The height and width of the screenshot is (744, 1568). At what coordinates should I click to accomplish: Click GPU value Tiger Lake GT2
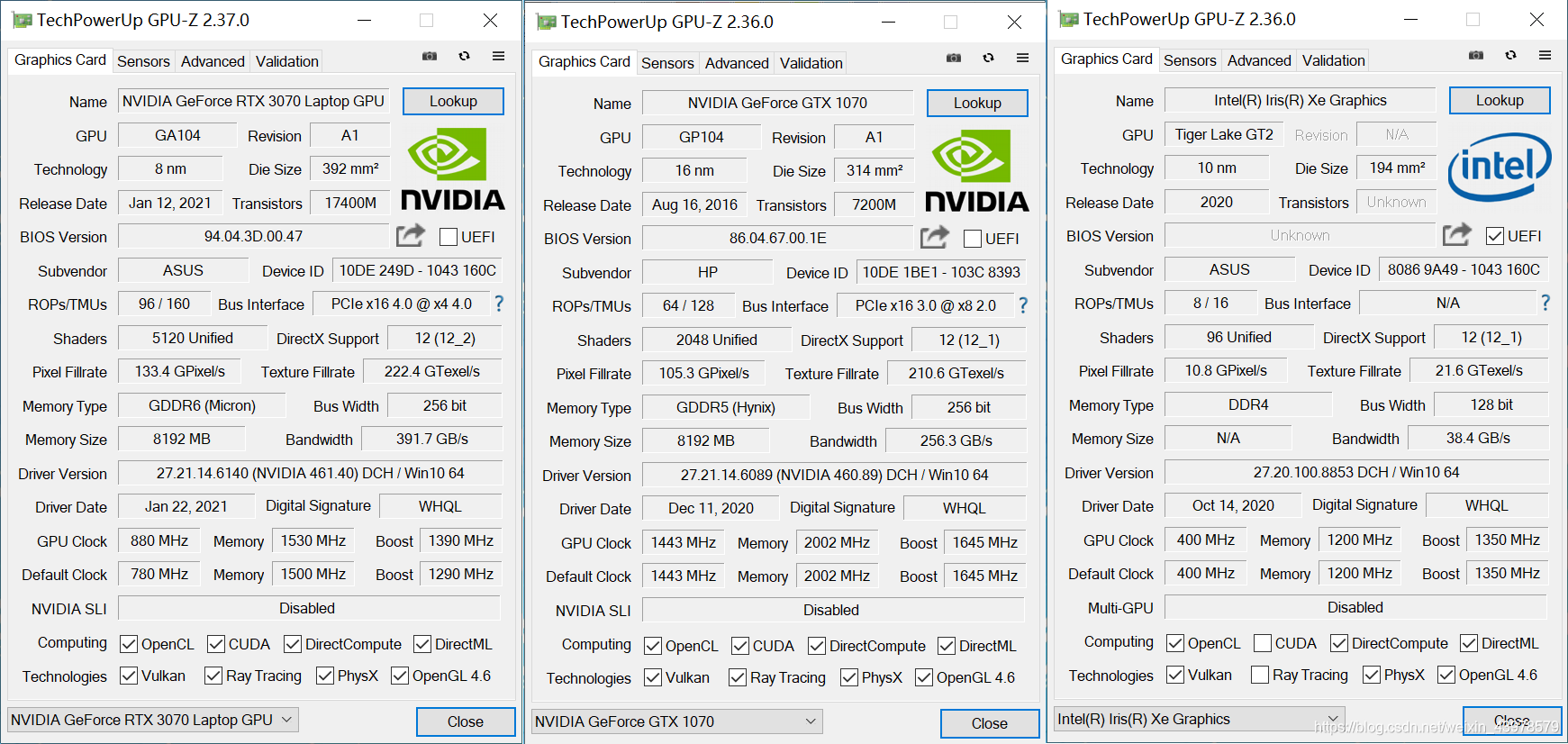point(1224,134)
